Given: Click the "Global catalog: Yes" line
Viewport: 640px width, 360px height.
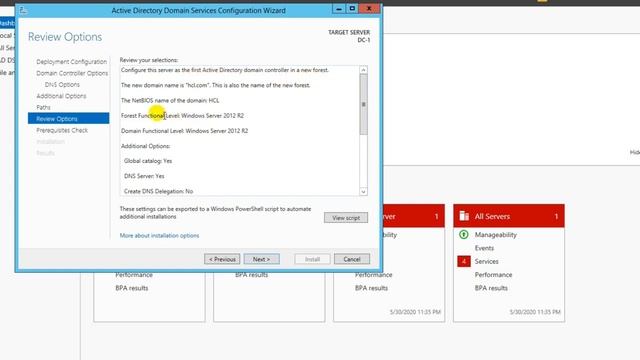Looking at the screenshot, I should coord(148,161).
